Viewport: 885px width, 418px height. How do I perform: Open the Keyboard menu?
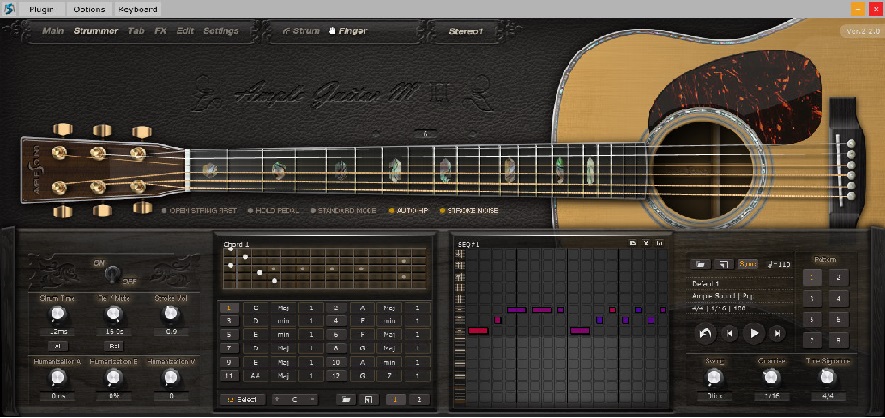pyautogui.click(x=138, y=9)
